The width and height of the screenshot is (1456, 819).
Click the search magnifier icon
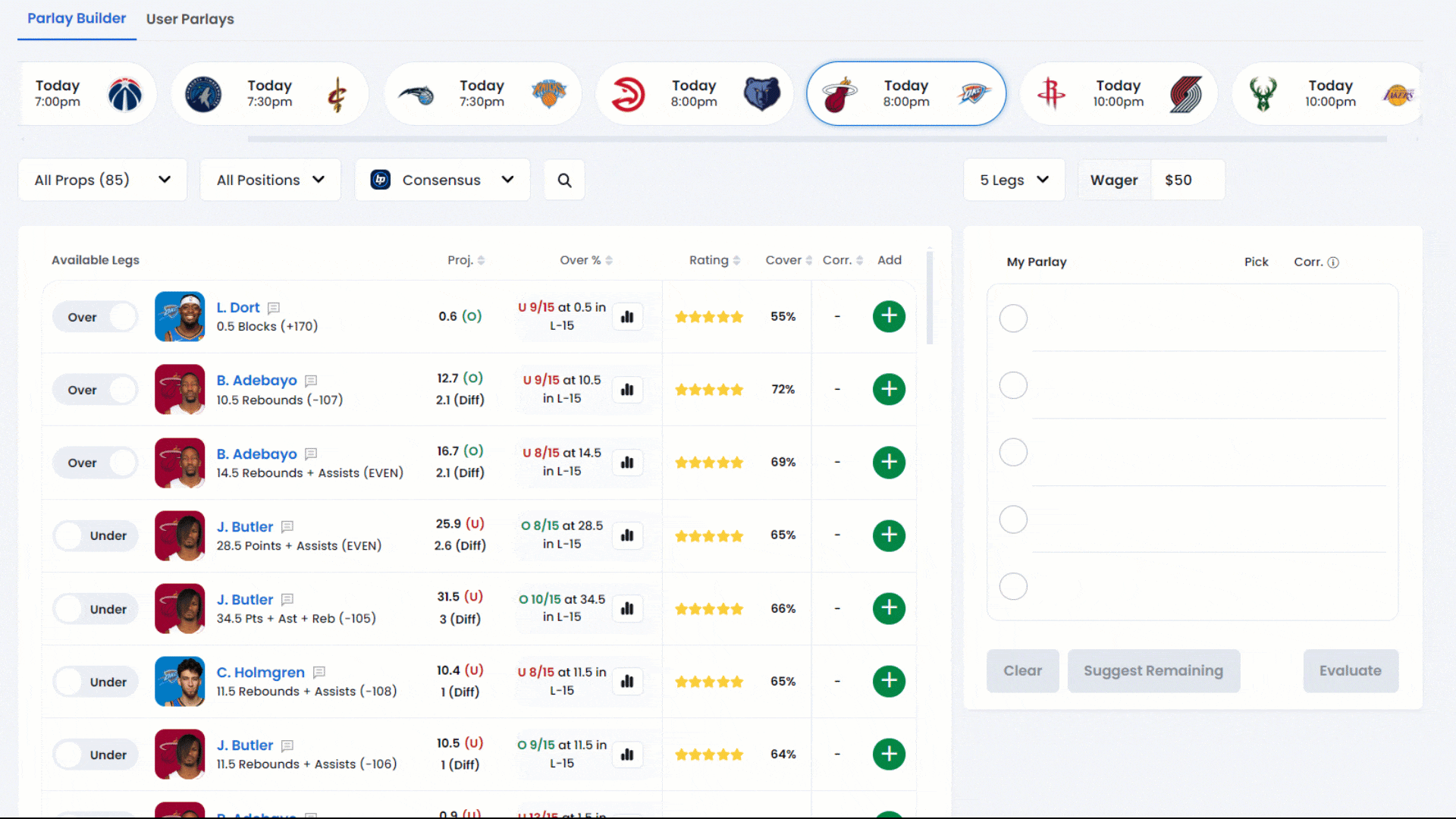pos(564,180)
